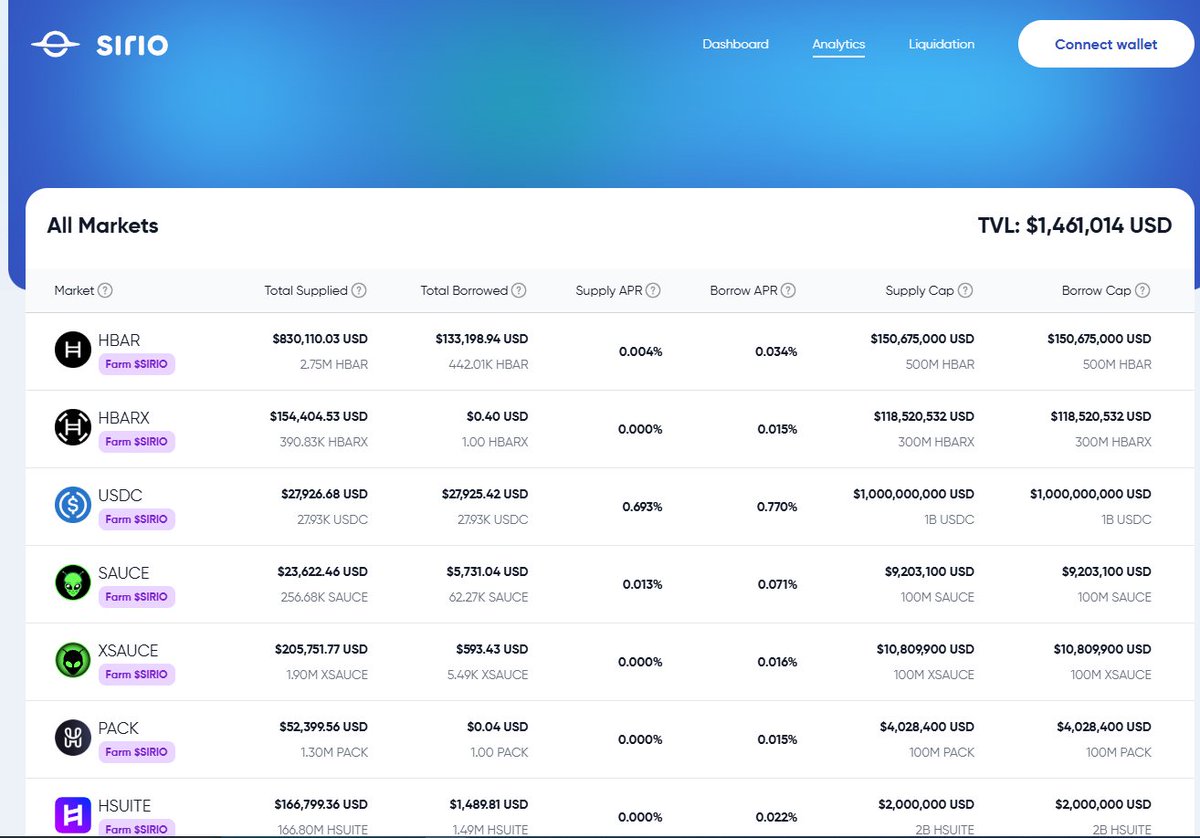Click HSUITE borrow APR 0.022%
Screen dimensions: 1200x838
coord(777,817)
